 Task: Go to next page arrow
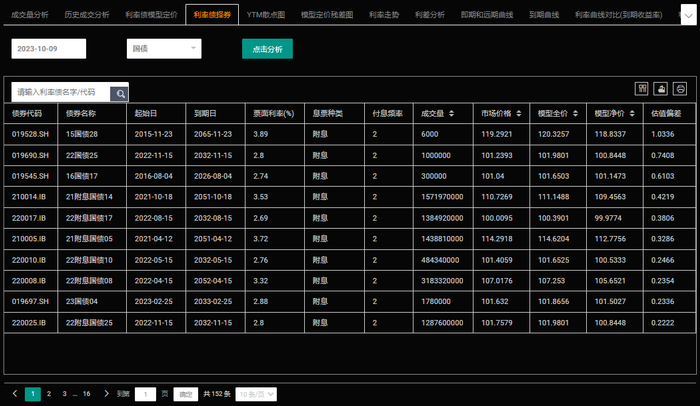pos(106,393)
